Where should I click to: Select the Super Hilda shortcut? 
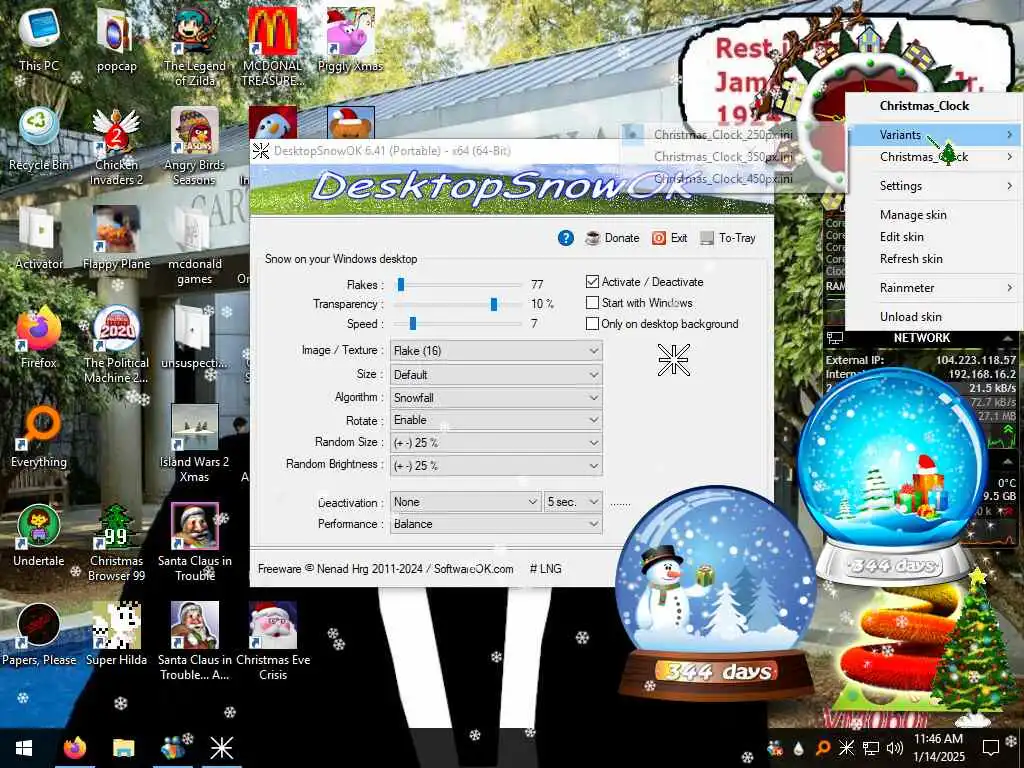pyautogui.click(x=116, y=634)
